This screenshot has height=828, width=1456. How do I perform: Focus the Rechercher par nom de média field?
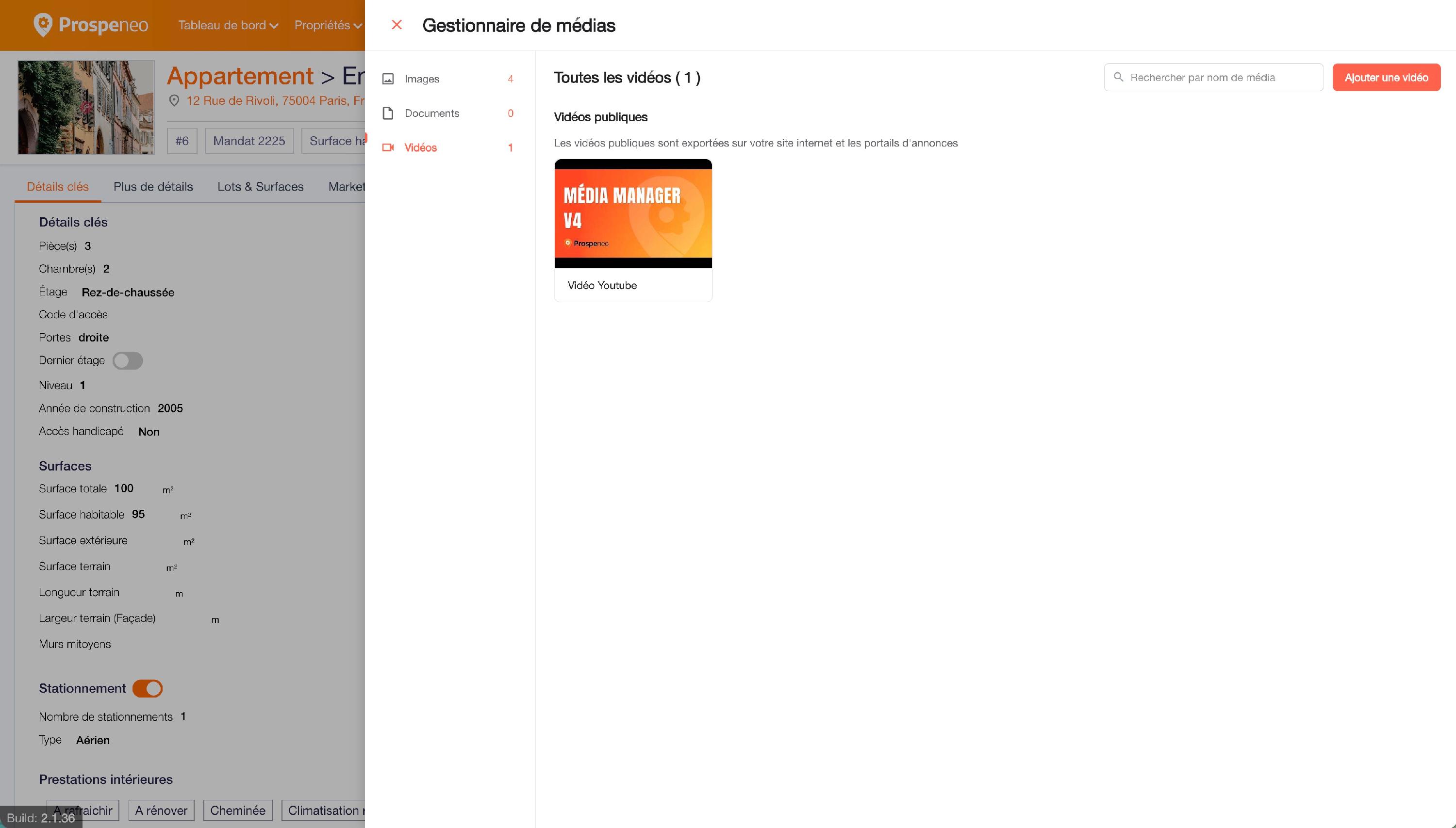[1213, 77]
